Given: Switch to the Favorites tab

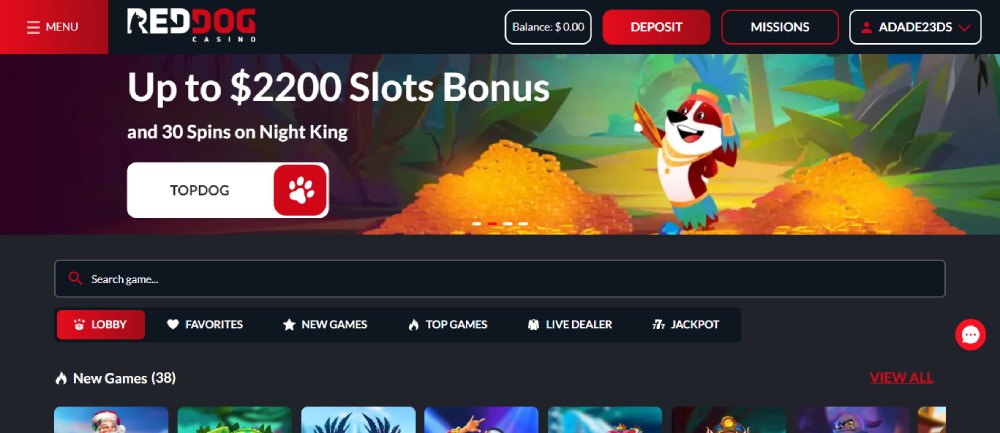Looking at the screenshot, I should click(205, 325).
